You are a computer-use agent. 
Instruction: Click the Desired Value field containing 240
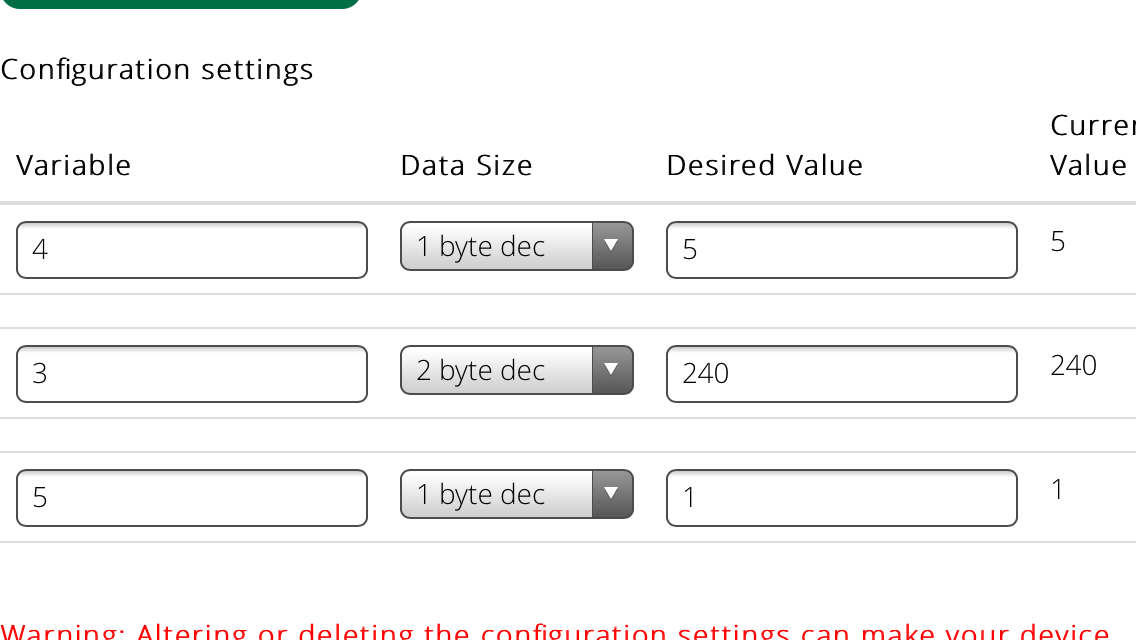[841, 373]
